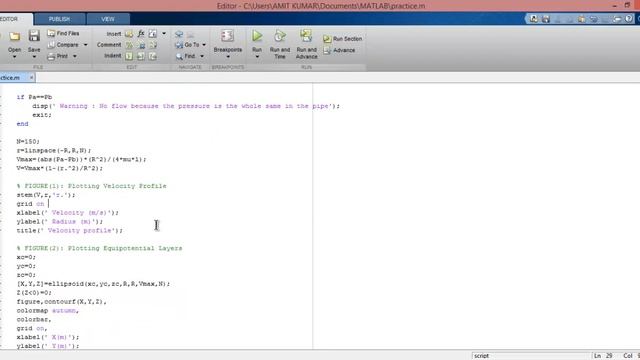Expand the Insert row dropdown arrow
The image size is (640, 360).
(x=164, y=33)
